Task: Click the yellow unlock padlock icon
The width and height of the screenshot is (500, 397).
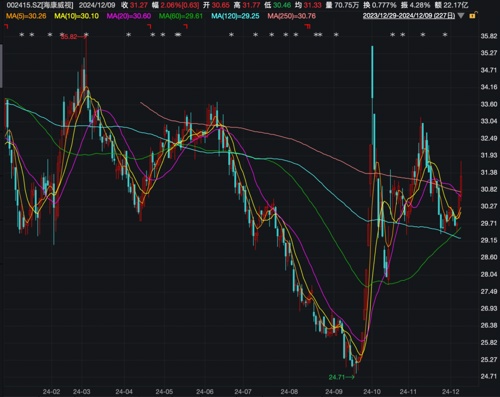Action: point(472,16)
